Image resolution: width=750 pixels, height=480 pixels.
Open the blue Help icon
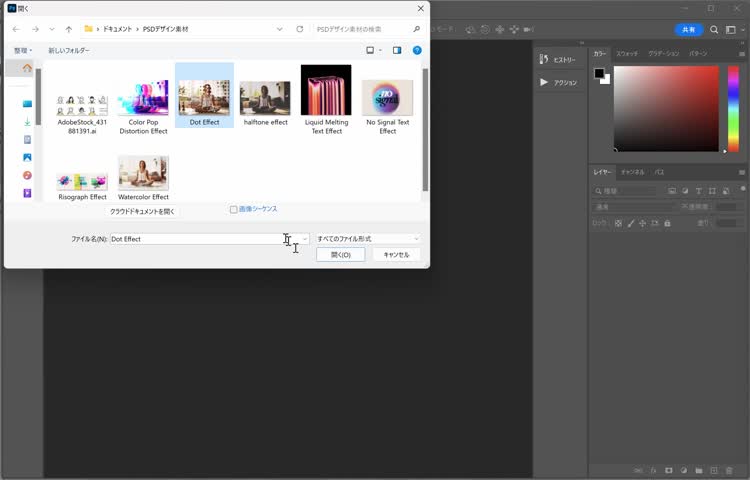417,50
